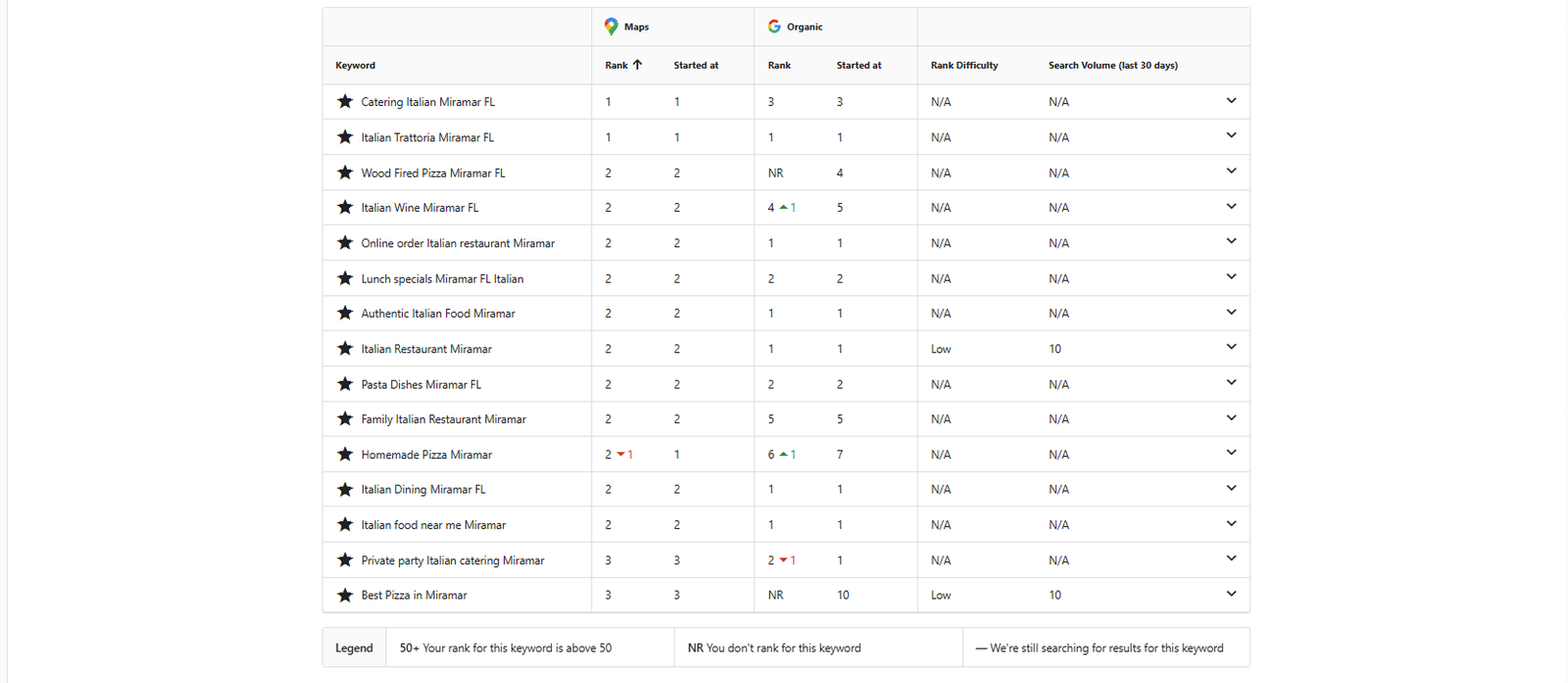
Task: Click the Google Organic logo icon
Action: pyautogui.click(x=774, y=26)
